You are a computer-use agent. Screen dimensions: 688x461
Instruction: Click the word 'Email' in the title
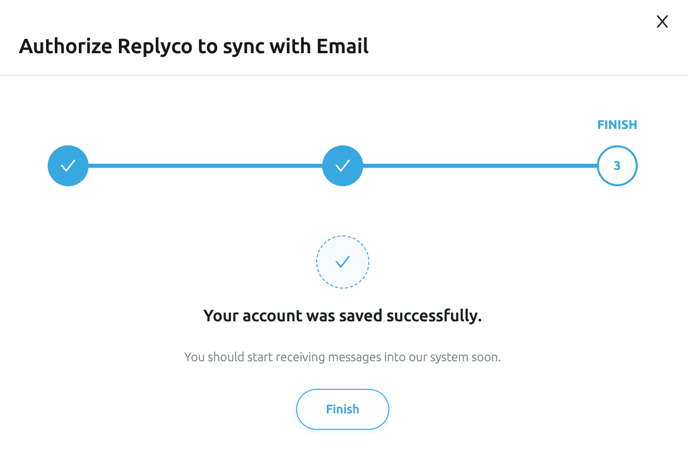tap(341, 46)
